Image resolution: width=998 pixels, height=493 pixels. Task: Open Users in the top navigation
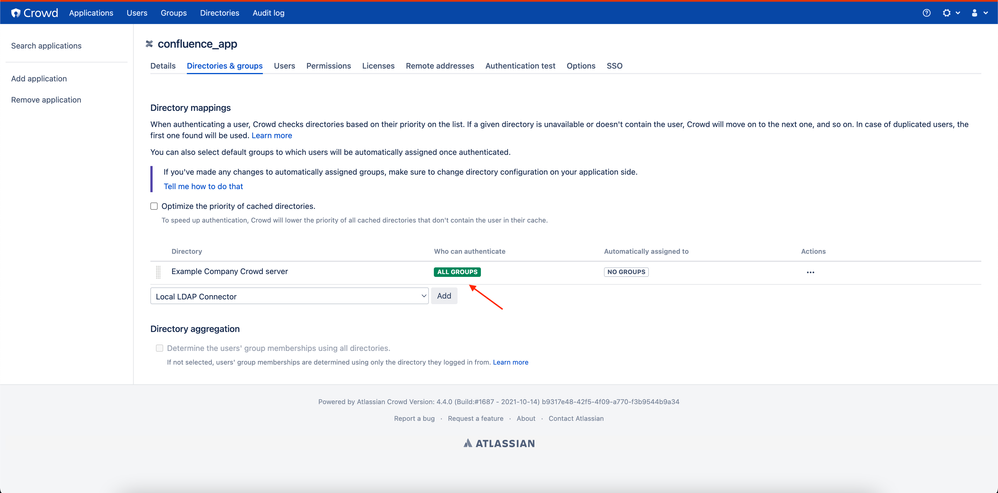tap(137, 13)
